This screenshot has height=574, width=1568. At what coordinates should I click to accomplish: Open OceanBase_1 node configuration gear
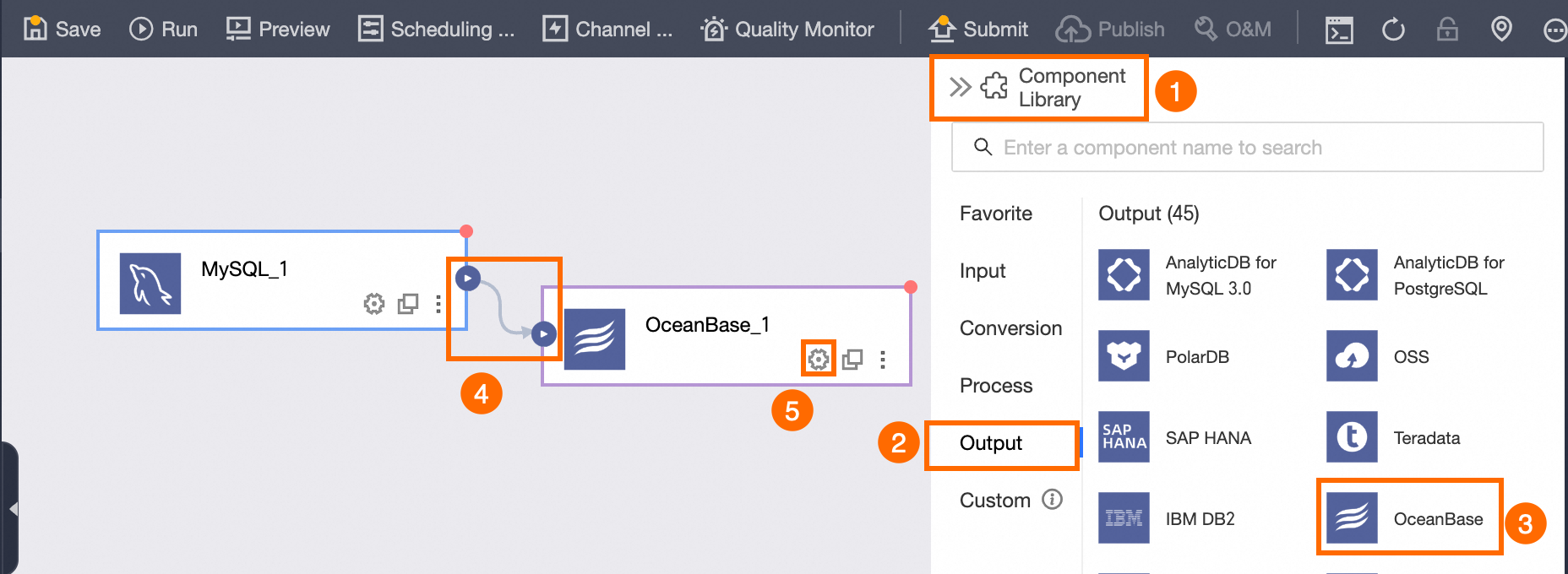818,360
